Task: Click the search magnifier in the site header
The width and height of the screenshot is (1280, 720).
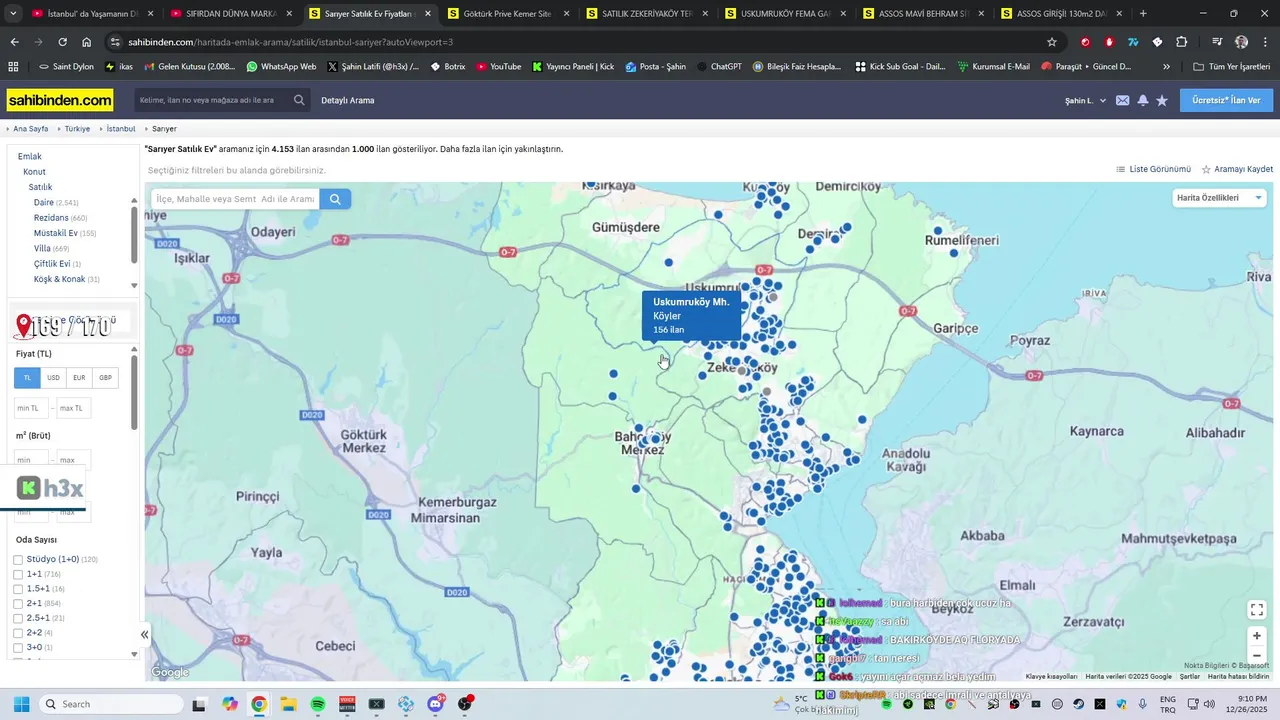Action: coord(299,100)
